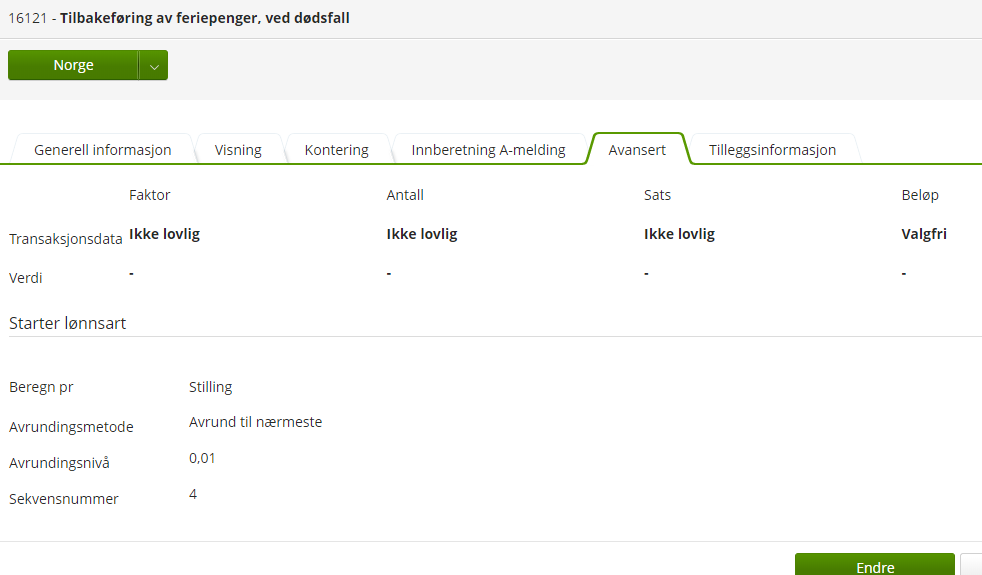The image size is (982, 575).
Task: Go to the Kontering tab
Action: [337, 150]
